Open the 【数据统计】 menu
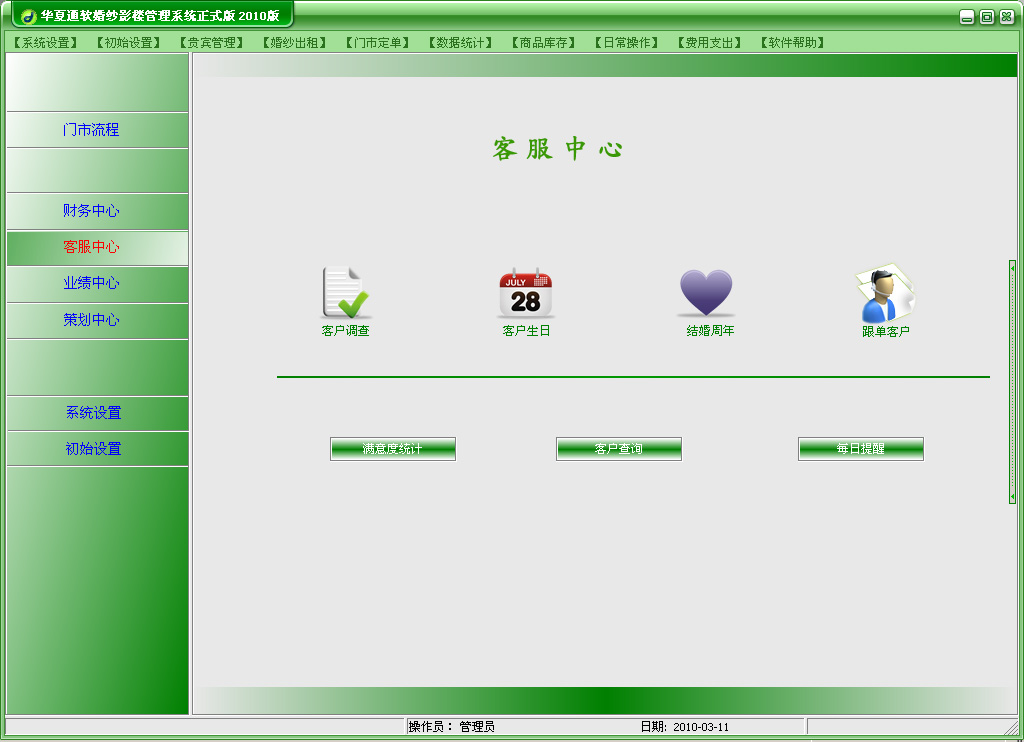The width and height of the screenshot is (1024, 742). pyautogui.click(x=460, y=42)
